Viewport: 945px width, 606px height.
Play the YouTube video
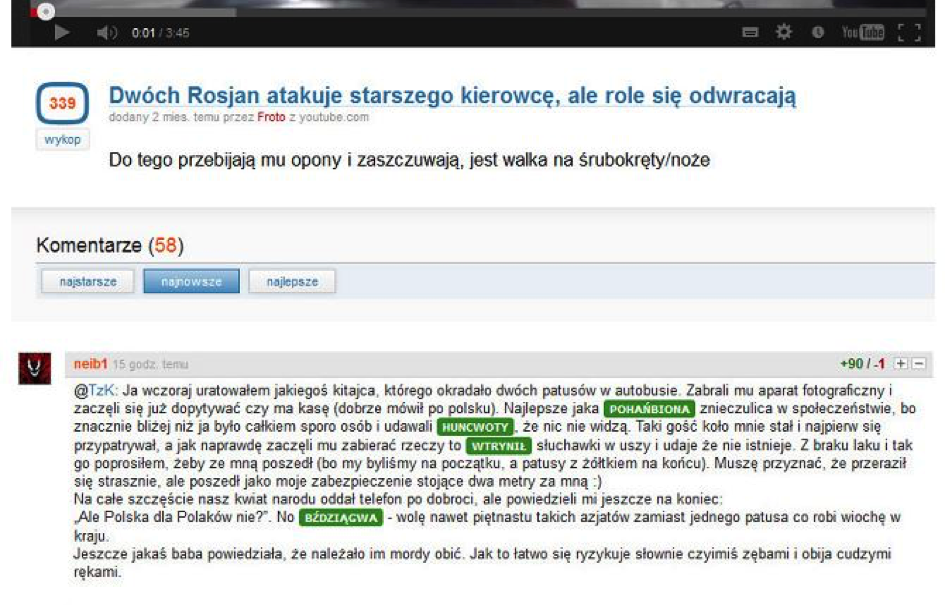pos(62,33)
